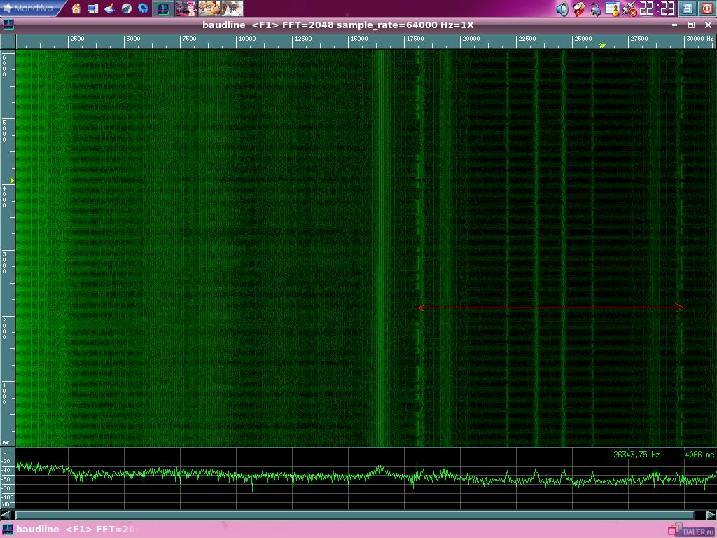Click the horizontal frequency scrollbar track

pos(355,515)
